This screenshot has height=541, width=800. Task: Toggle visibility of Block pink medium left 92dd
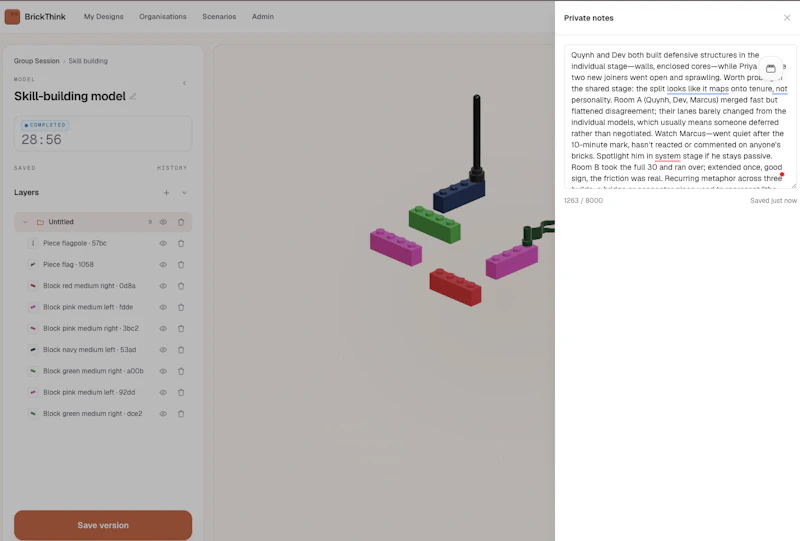coord(163,392)
